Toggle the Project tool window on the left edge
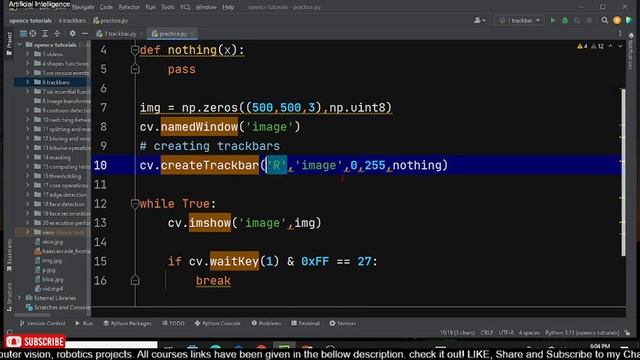This screenshot has width=640, height=360. click(9, 44)
